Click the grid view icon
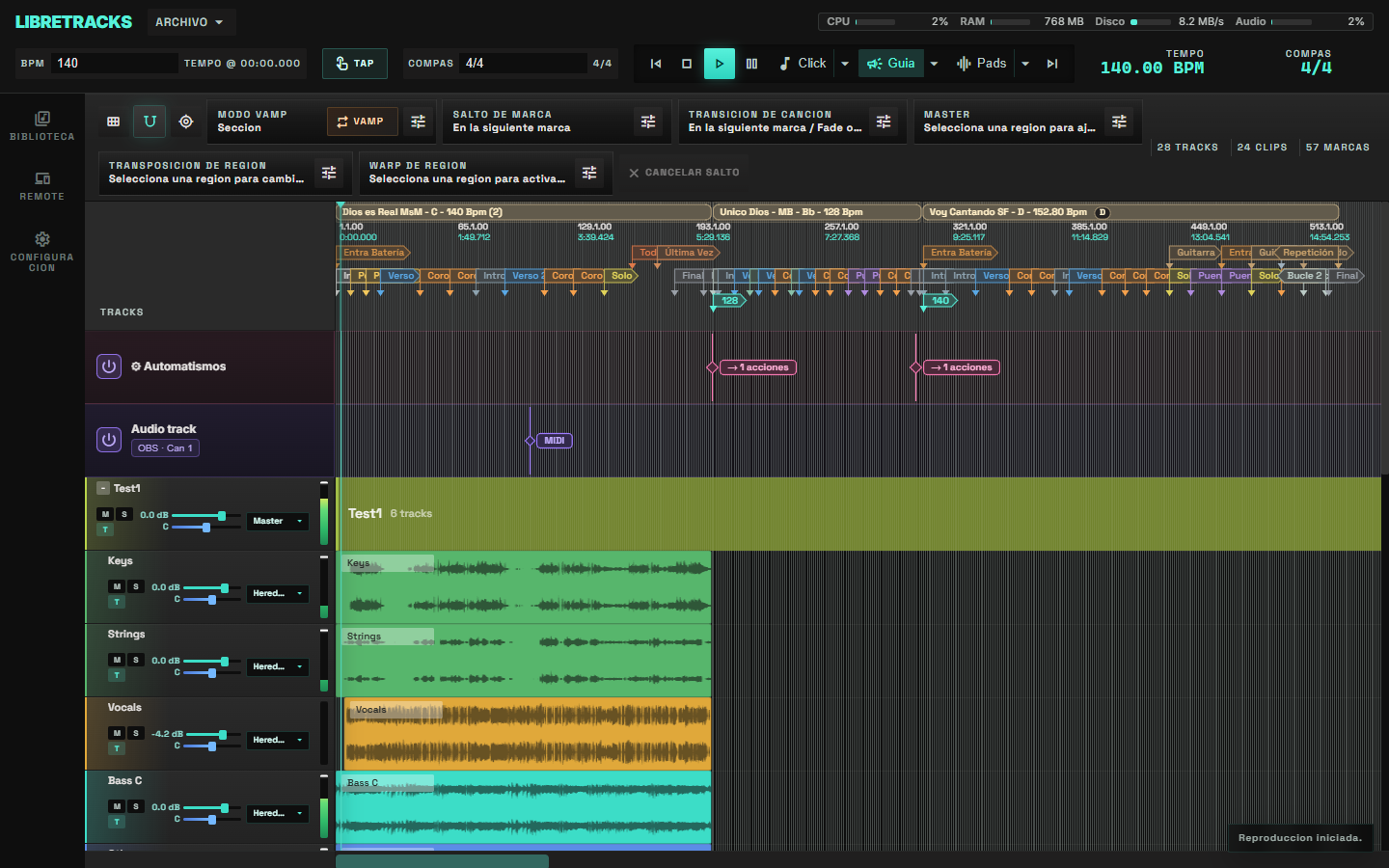 [x=114, y=122]
